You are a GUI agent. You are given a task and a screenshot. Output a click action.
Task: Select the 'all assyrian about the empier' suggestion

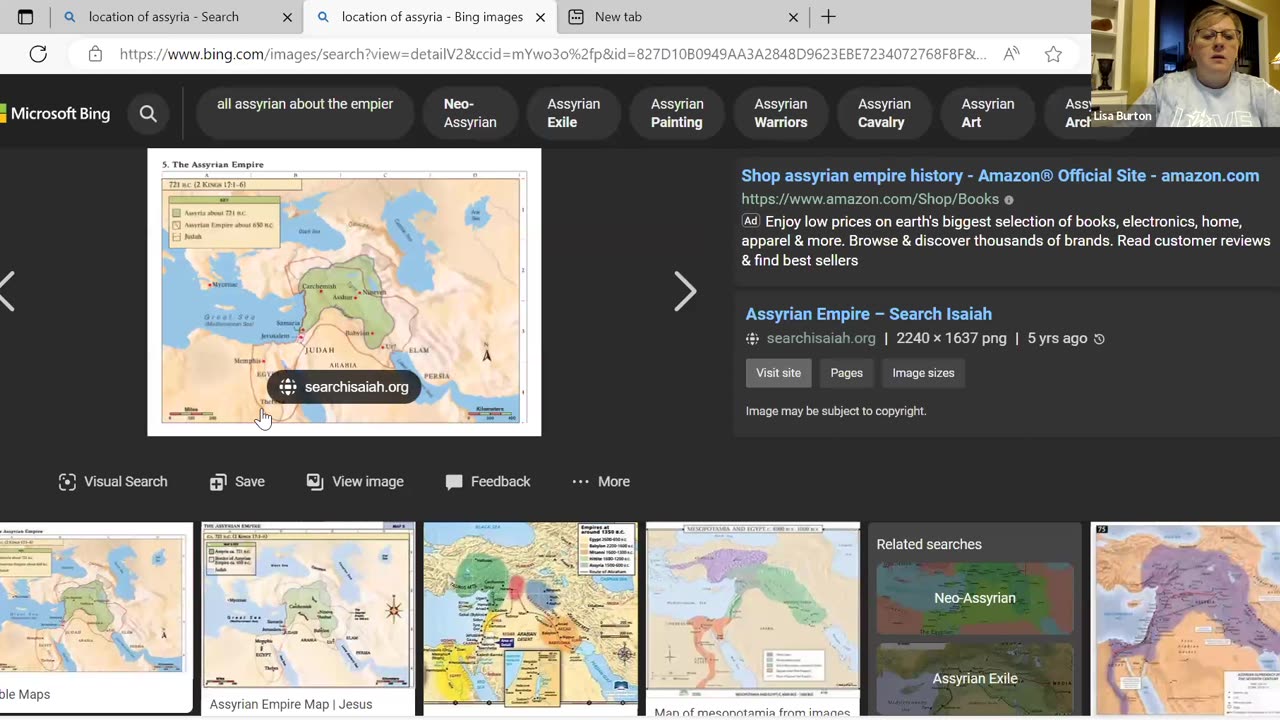click(x=305, y=113)
